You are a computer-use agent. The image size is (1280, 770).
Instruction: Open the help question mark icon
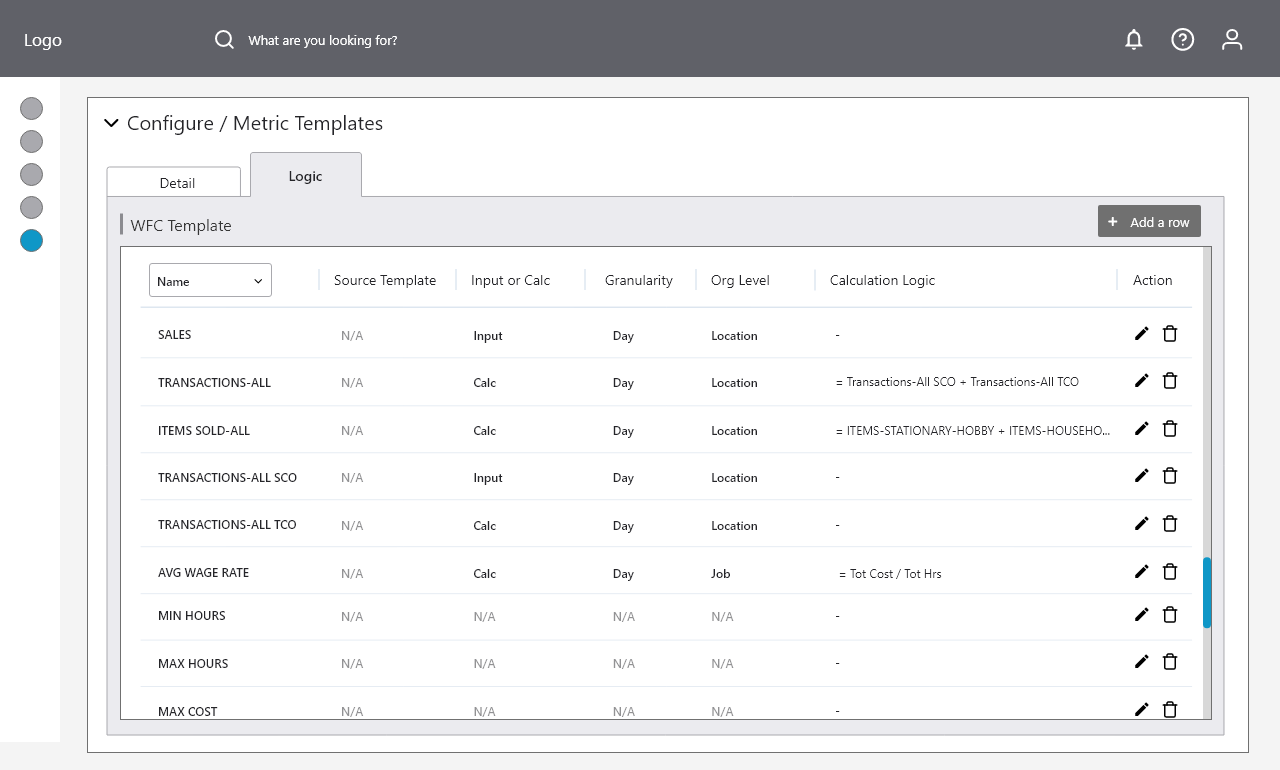[x=1183, y=40]
